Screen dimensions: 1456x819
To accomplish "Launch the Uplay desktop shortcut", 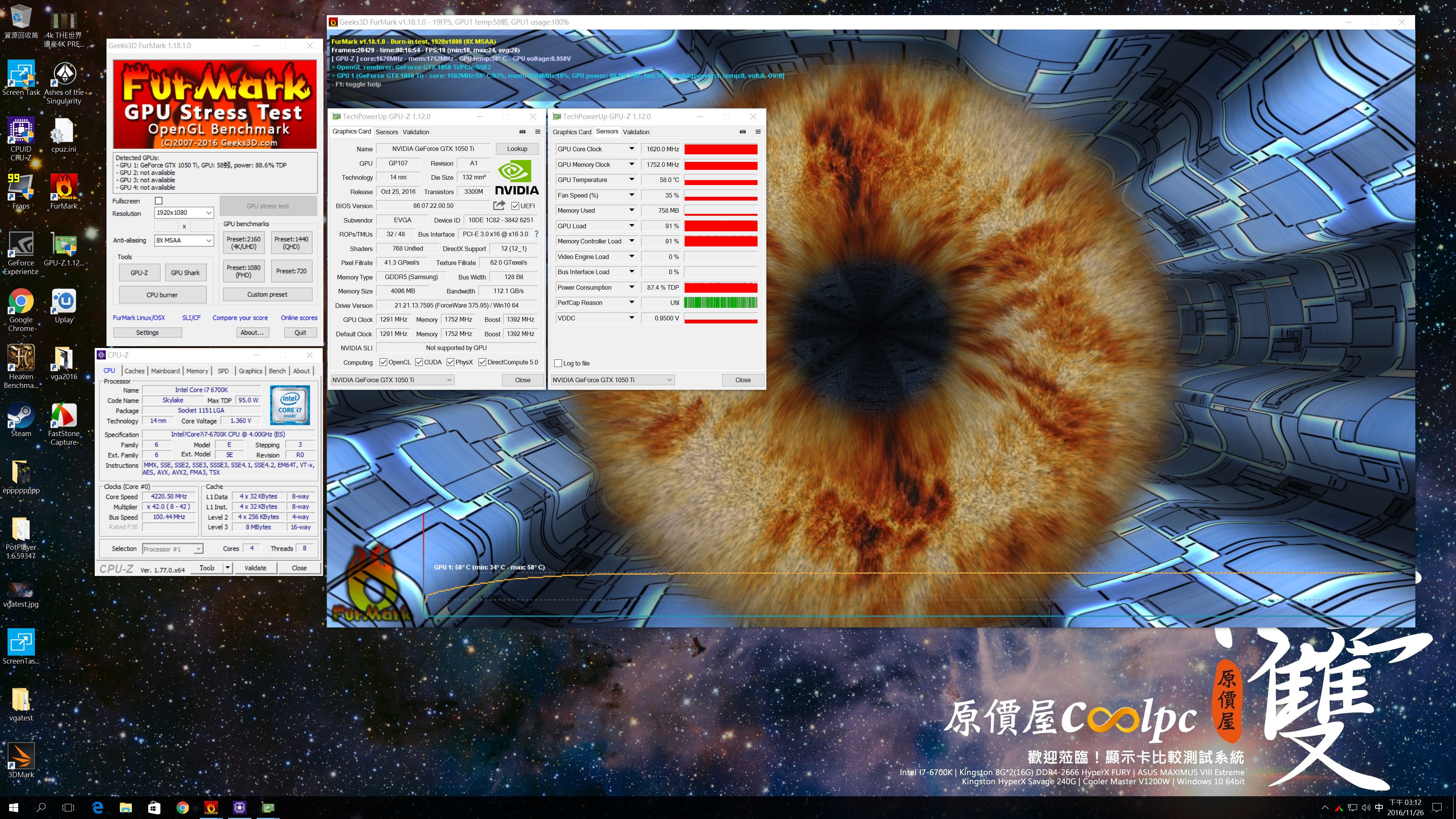I will (x=64, y=306).
